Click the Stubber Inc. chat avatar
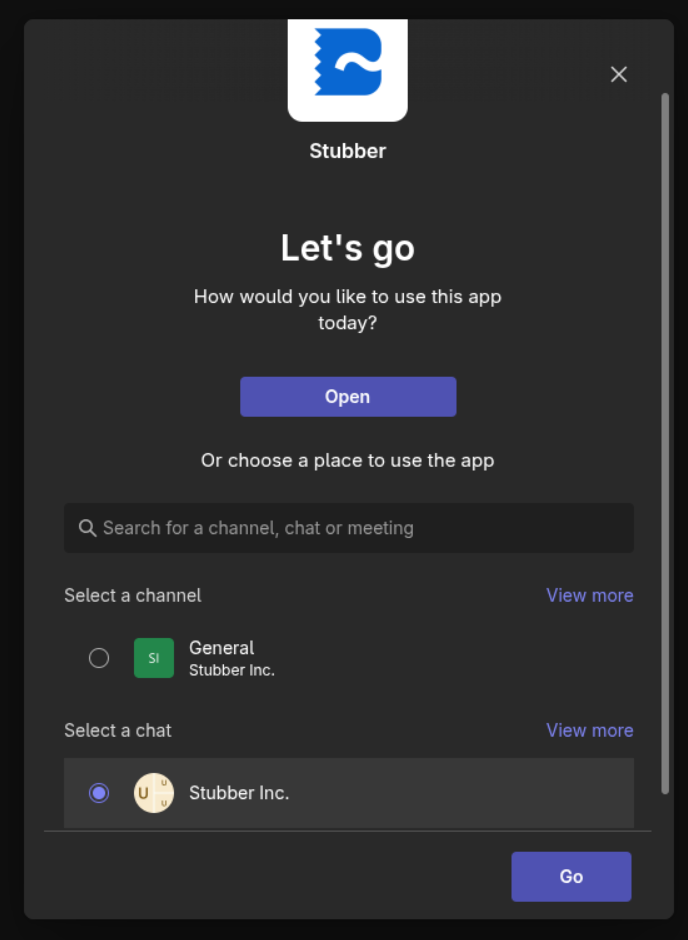Image resolution: width=688 pixels, height=940 pixels. (154, 793)
